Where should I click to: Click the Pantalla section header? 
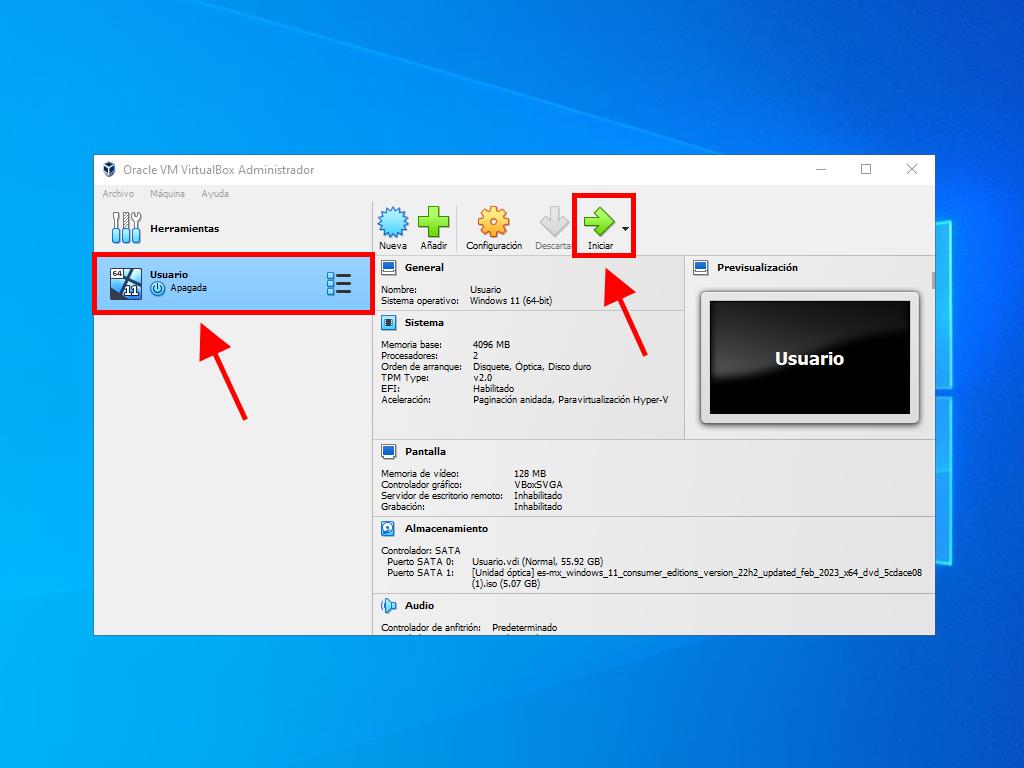point(425,452)
